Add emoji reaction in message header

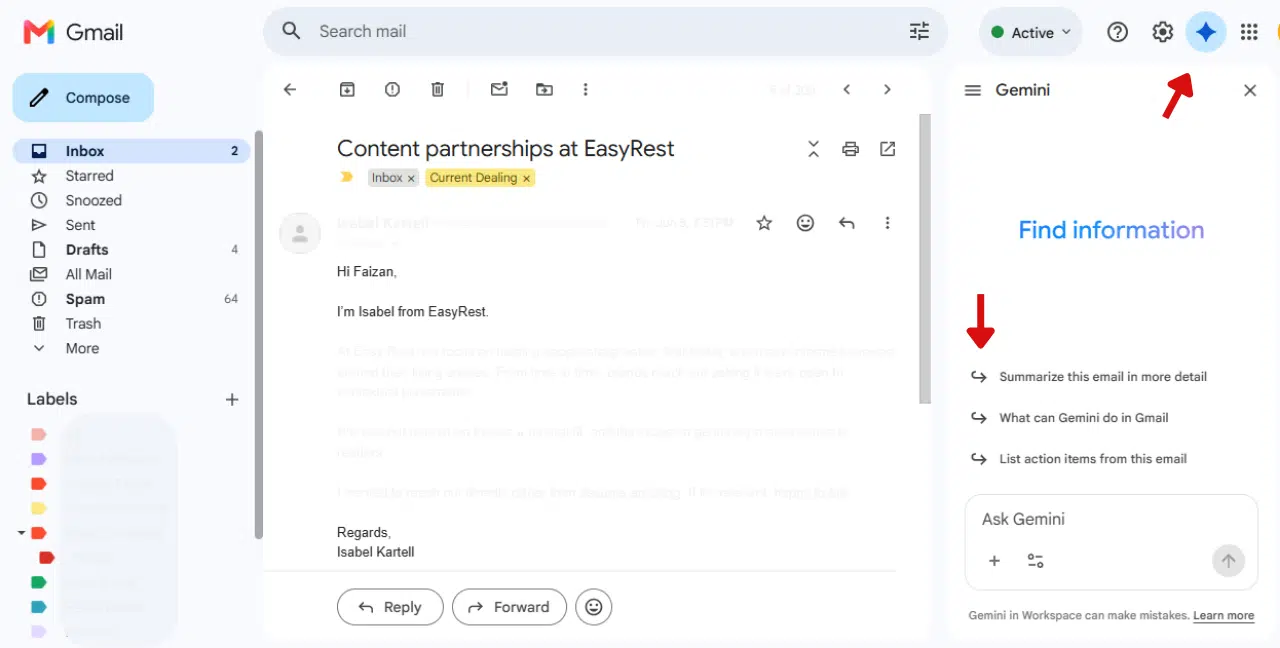pyautogui.click(x=805, y=223)
